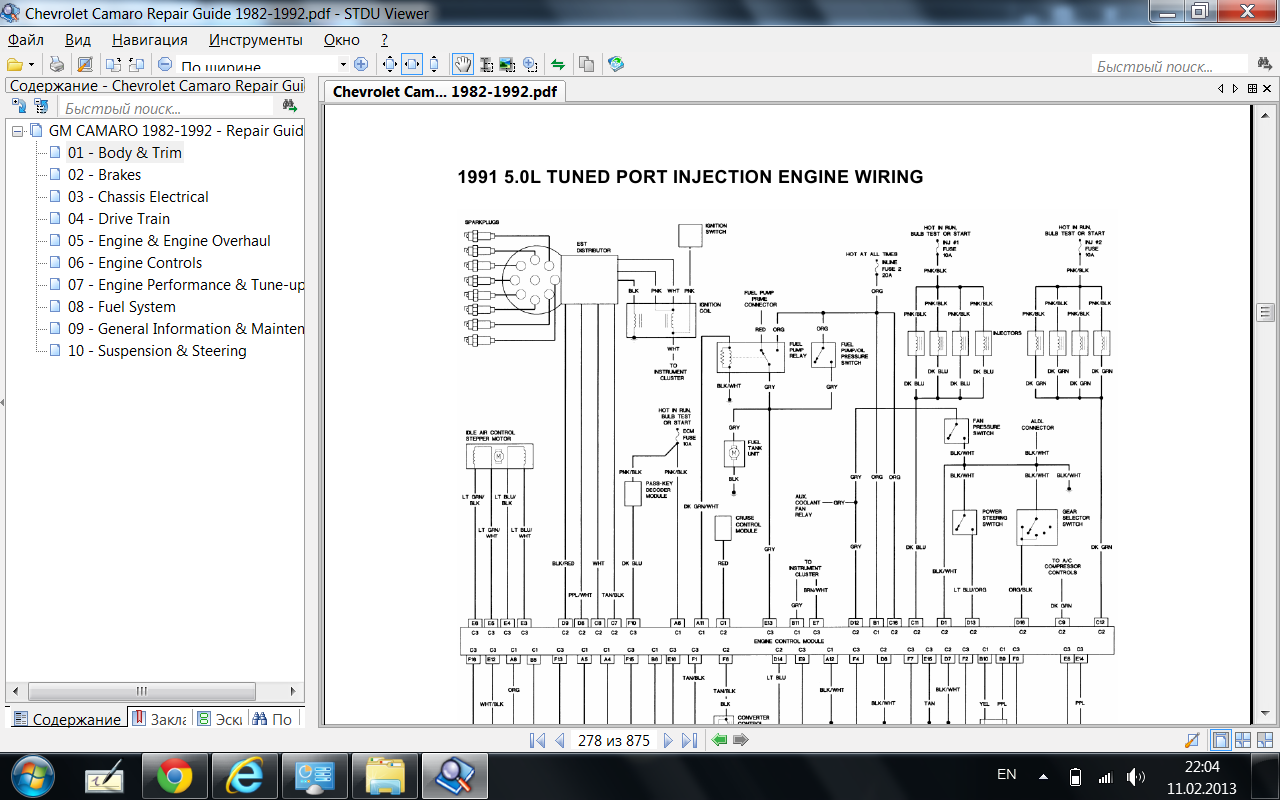Select '02 - Brakes' chapter

[105, 175]
